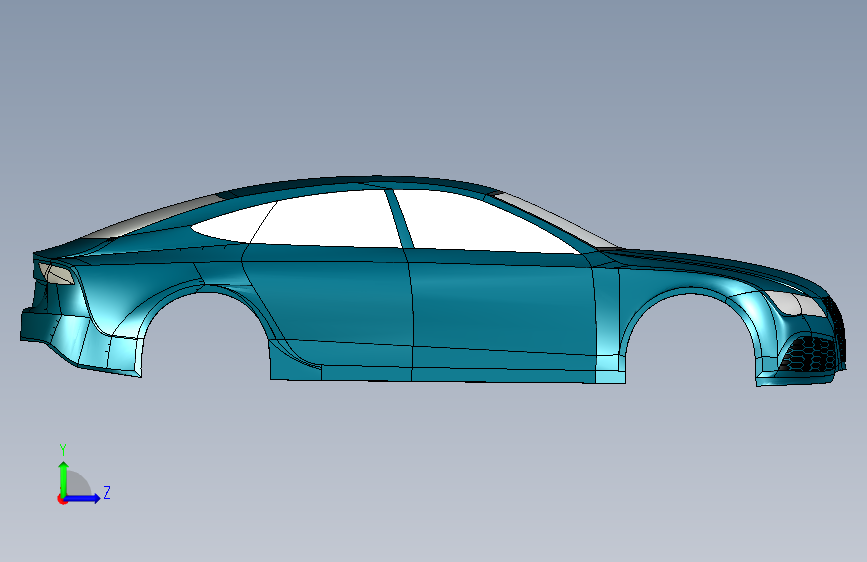Click the red origin ball of triad
867x562 pixels.
(x=62, y=499)
